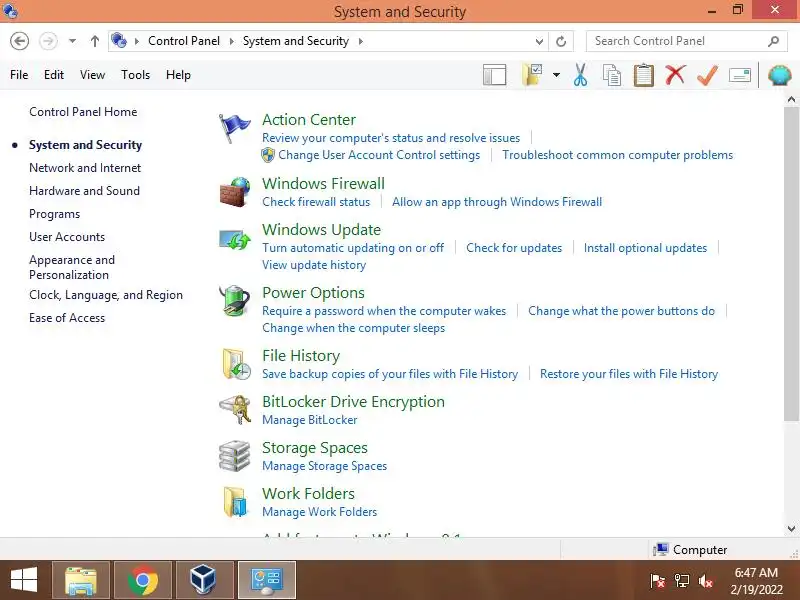800x600 pixels.
Task: Go to Control Panel Home
Action: tap(83, 112)
